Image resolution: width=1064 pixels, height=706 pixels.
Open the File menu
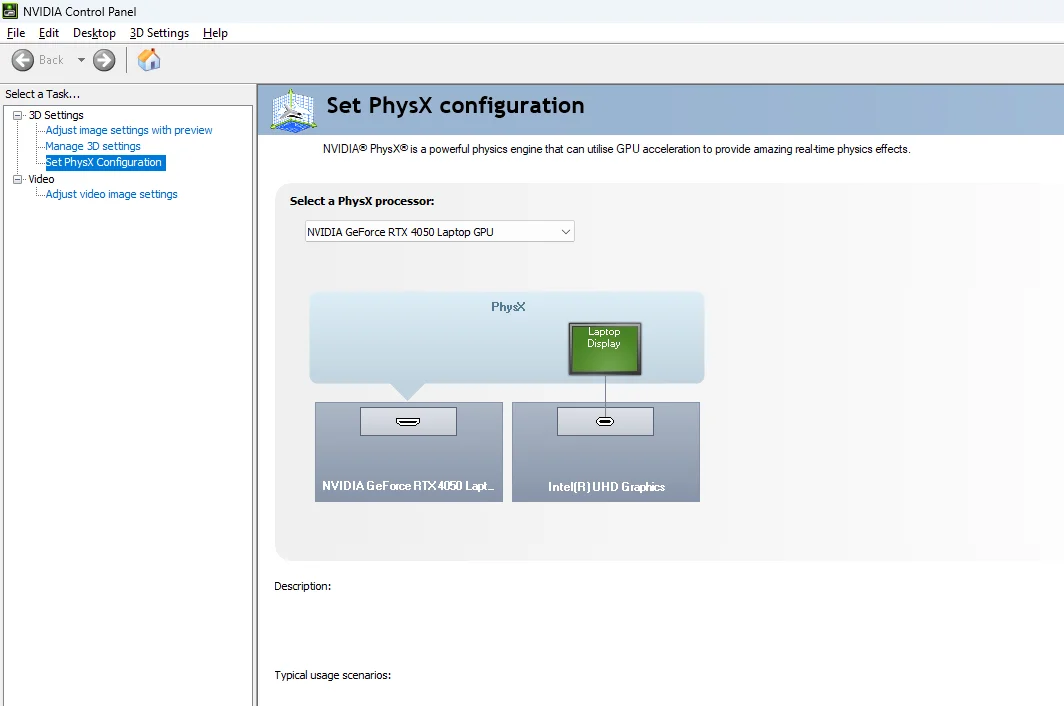coord(16,33)
